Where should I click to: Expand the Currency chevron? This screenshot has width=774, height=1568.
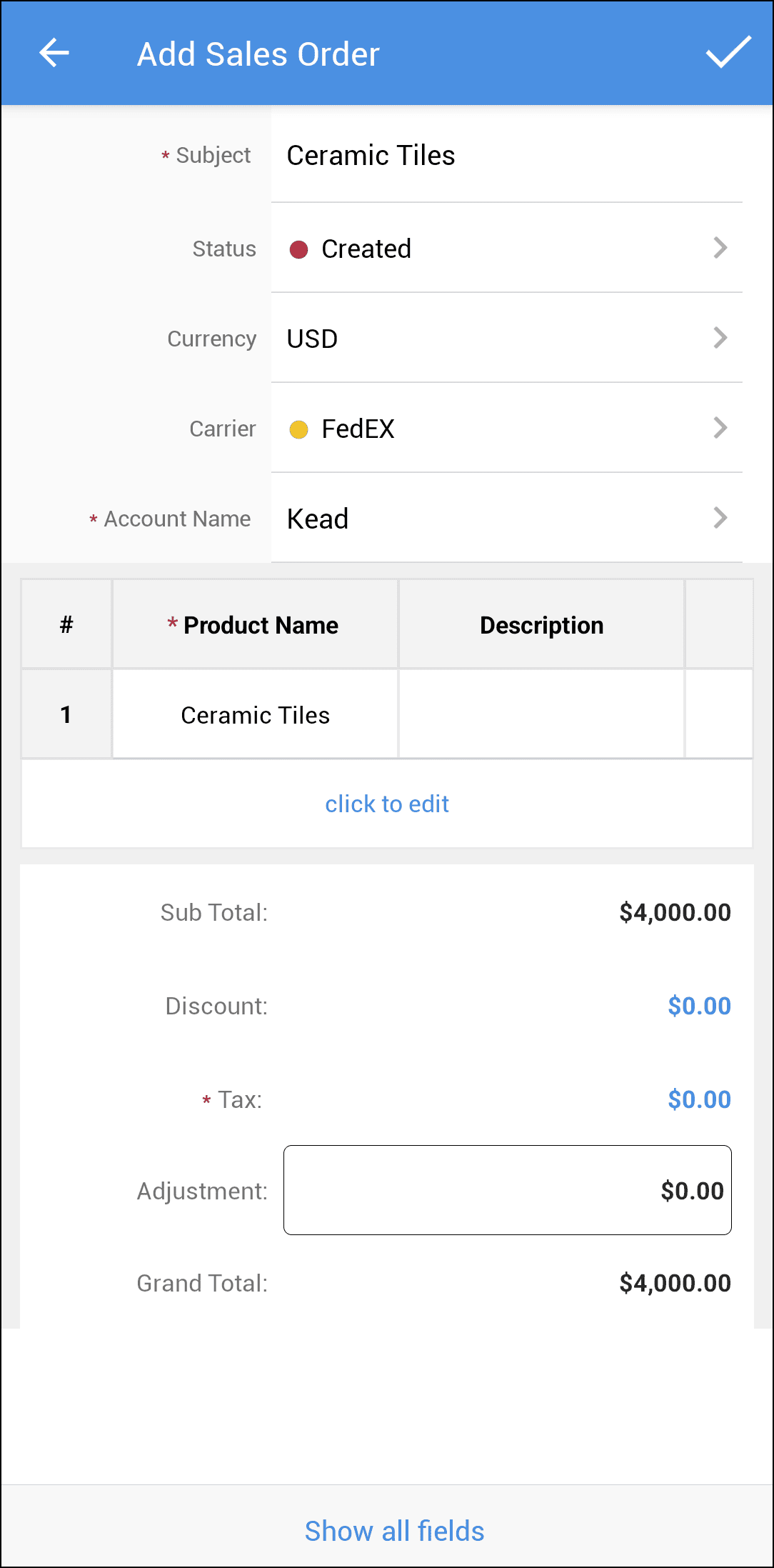click(x=720, y=338)
